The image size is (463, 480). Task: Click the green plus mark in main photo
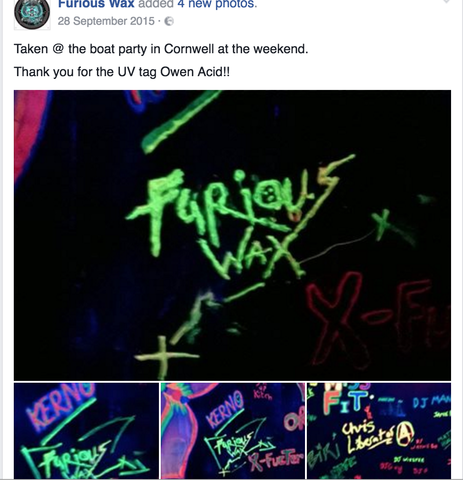[165, 357]
